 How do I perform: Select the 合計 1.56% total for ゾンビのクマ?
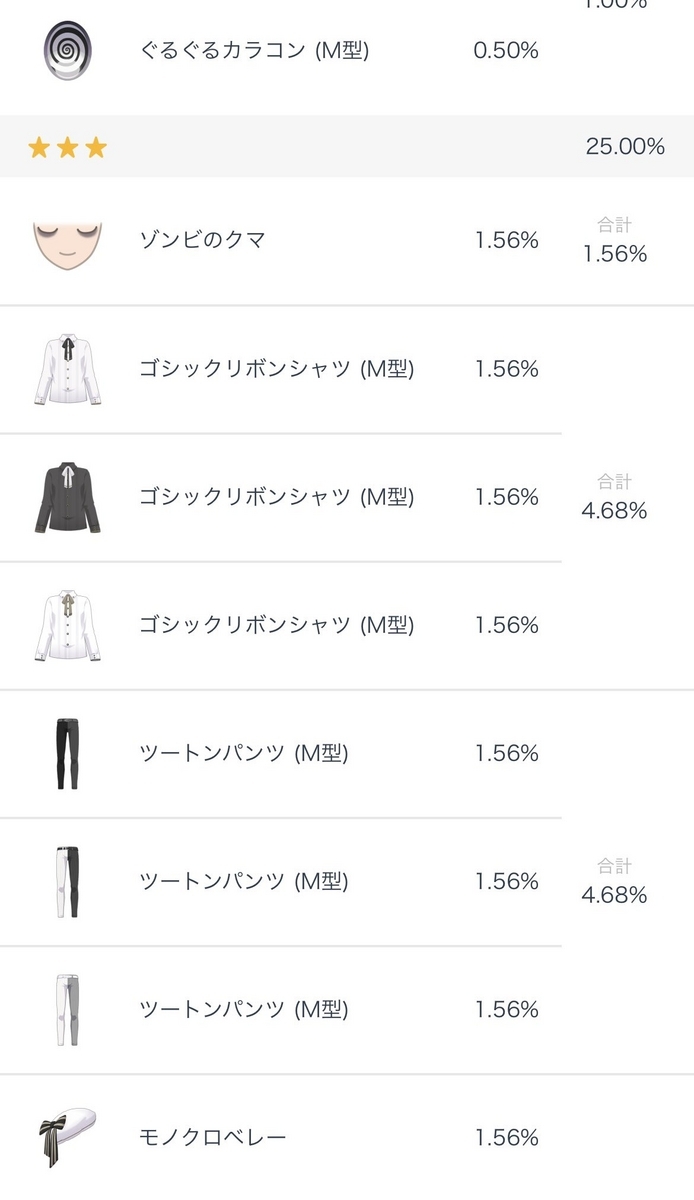click(x=615, y=241)
